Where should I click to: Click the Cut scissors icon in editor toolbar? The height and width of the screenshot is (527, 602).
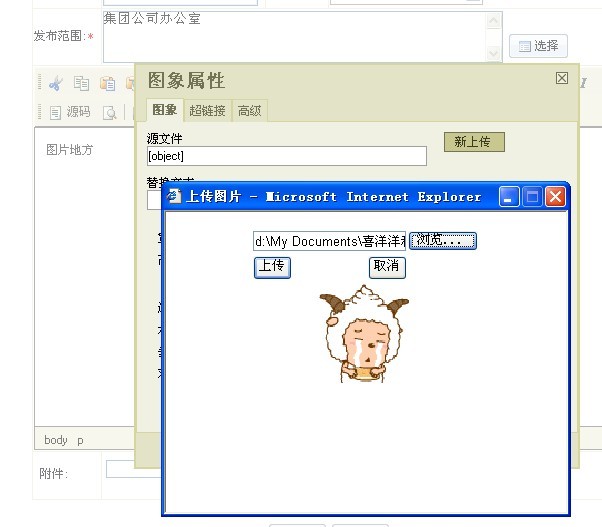(56, 83)
